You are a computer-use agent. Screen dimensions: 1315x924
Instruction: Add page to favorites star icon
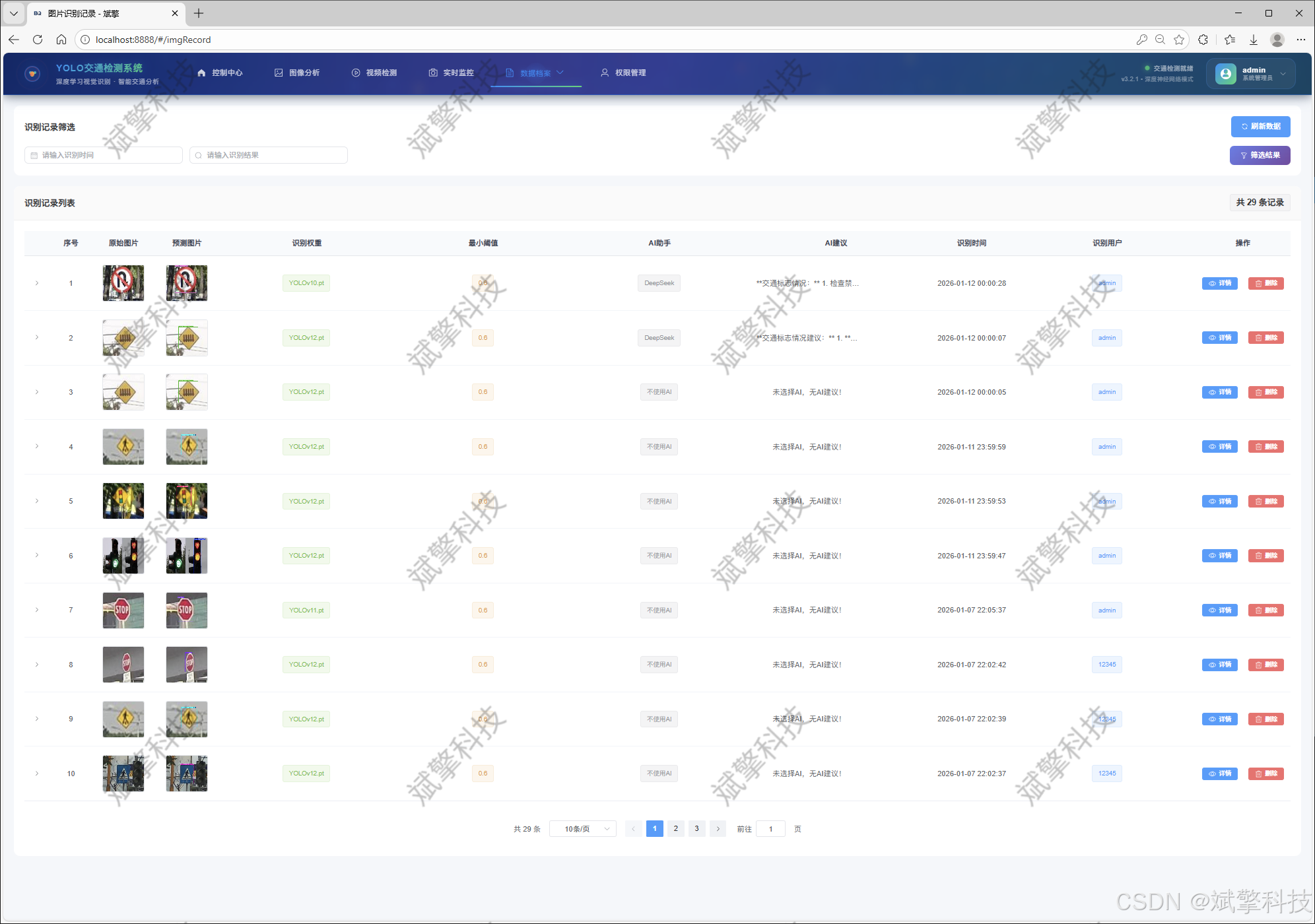[1179, 40]
